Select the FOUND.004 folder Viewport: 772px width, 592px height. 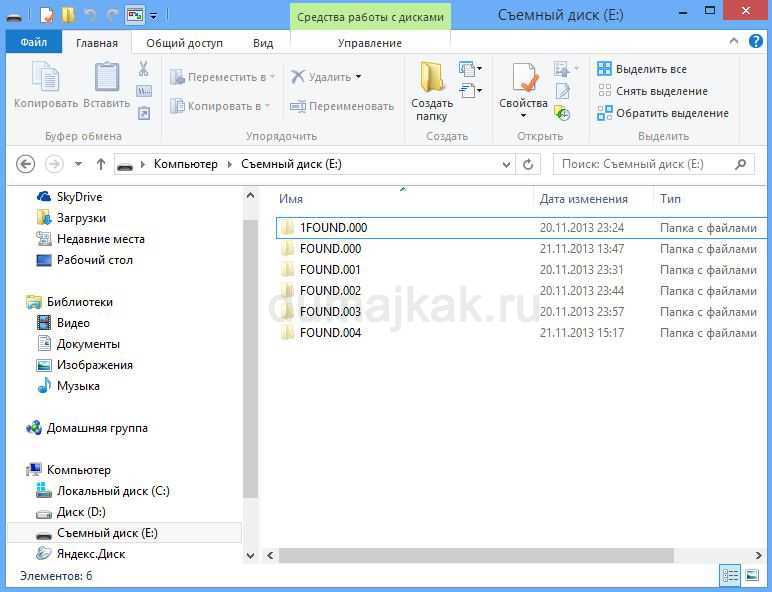pyautogui.click(x=521, y=333)
